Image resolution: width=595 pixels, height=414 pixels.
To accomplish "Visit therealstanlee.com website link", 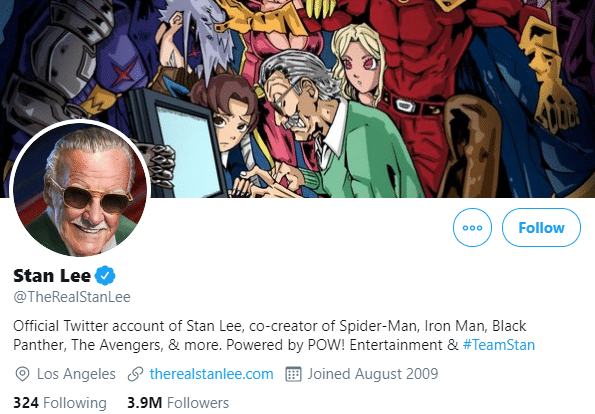I will pos(211,374).
